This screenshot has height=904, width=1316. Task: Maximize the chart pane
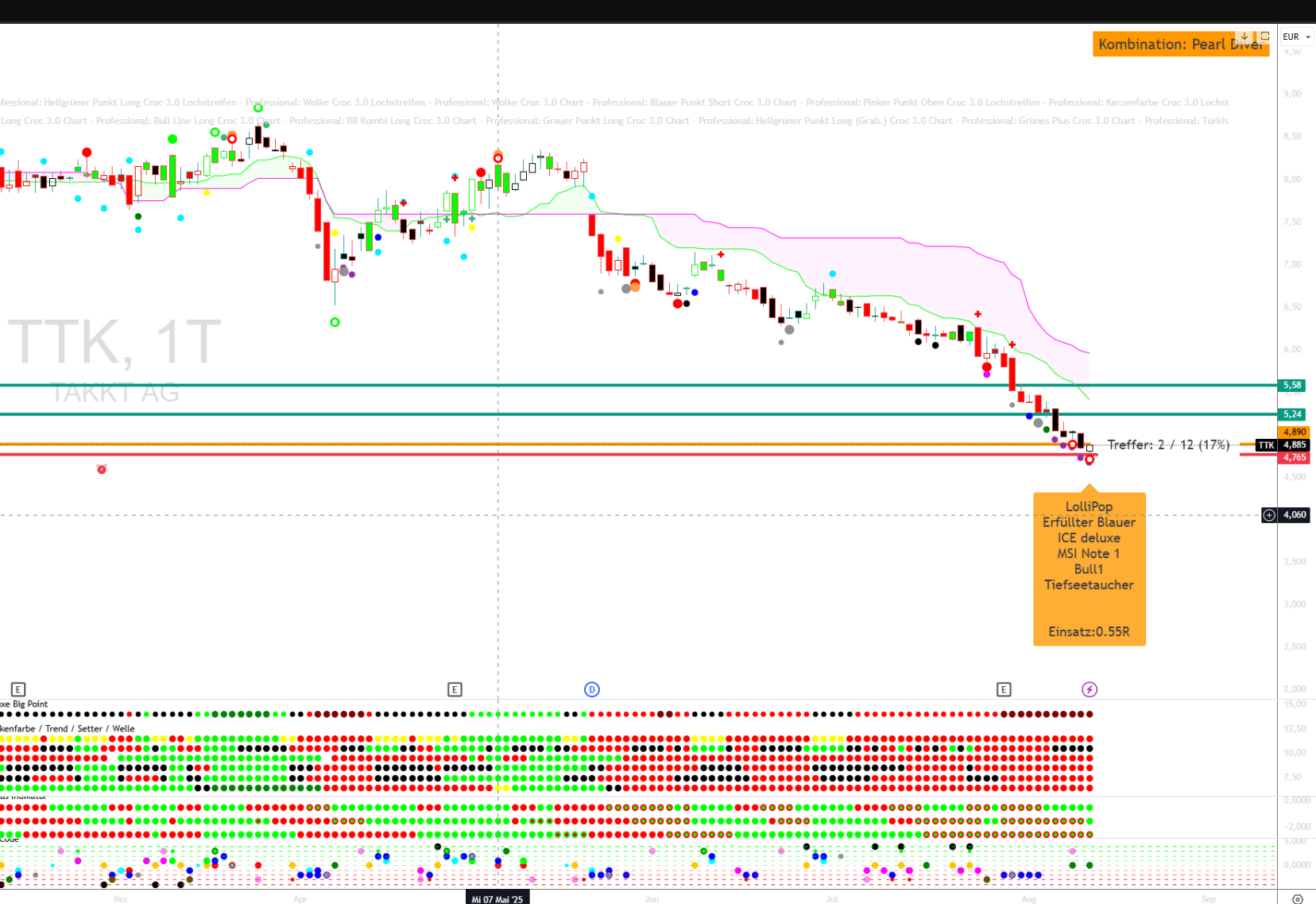coord(1265,37)
